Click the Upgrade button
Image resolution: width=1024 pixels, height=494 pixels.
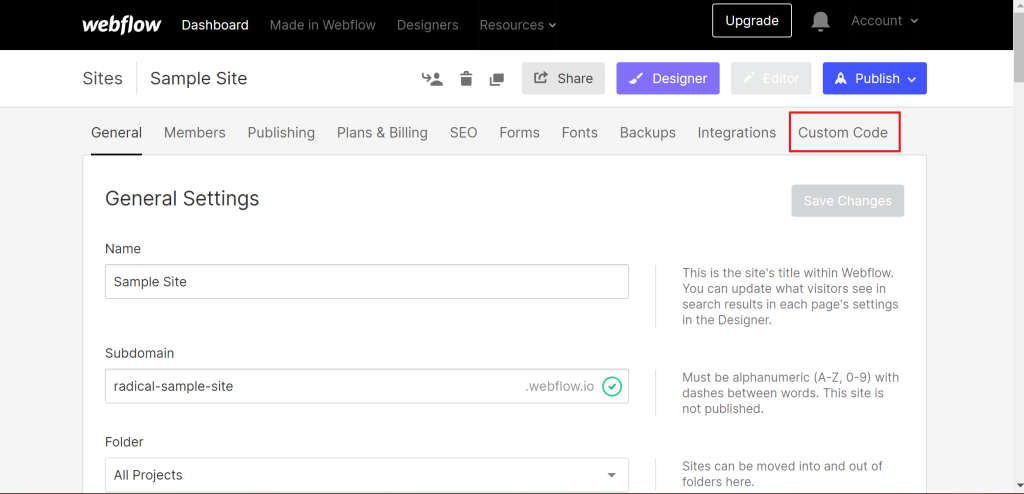click(x=752, y=20)
